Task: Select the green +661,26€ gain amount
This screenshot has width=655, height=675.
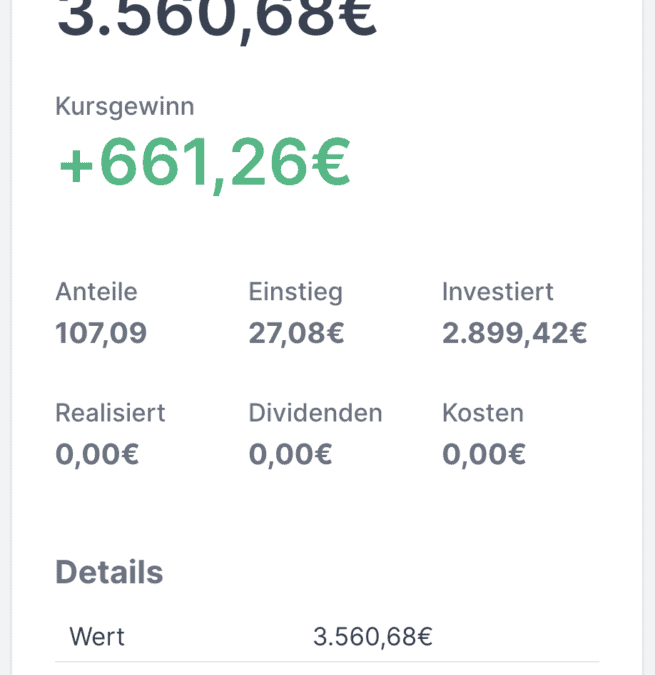Action: (205, 164)
